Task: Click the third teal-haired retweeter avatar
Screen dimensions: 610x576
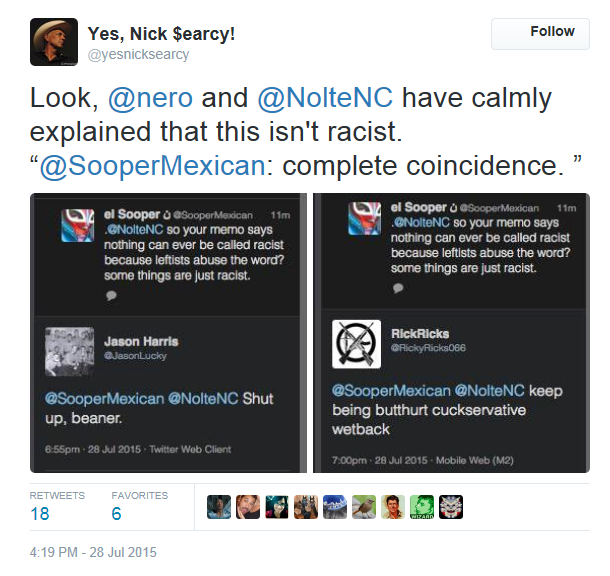Action: (x=277, y=507)
